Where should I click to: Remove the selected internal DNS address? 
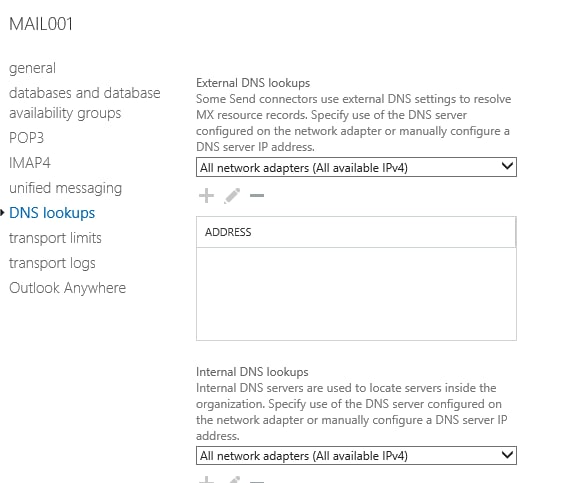click(257, 481)
